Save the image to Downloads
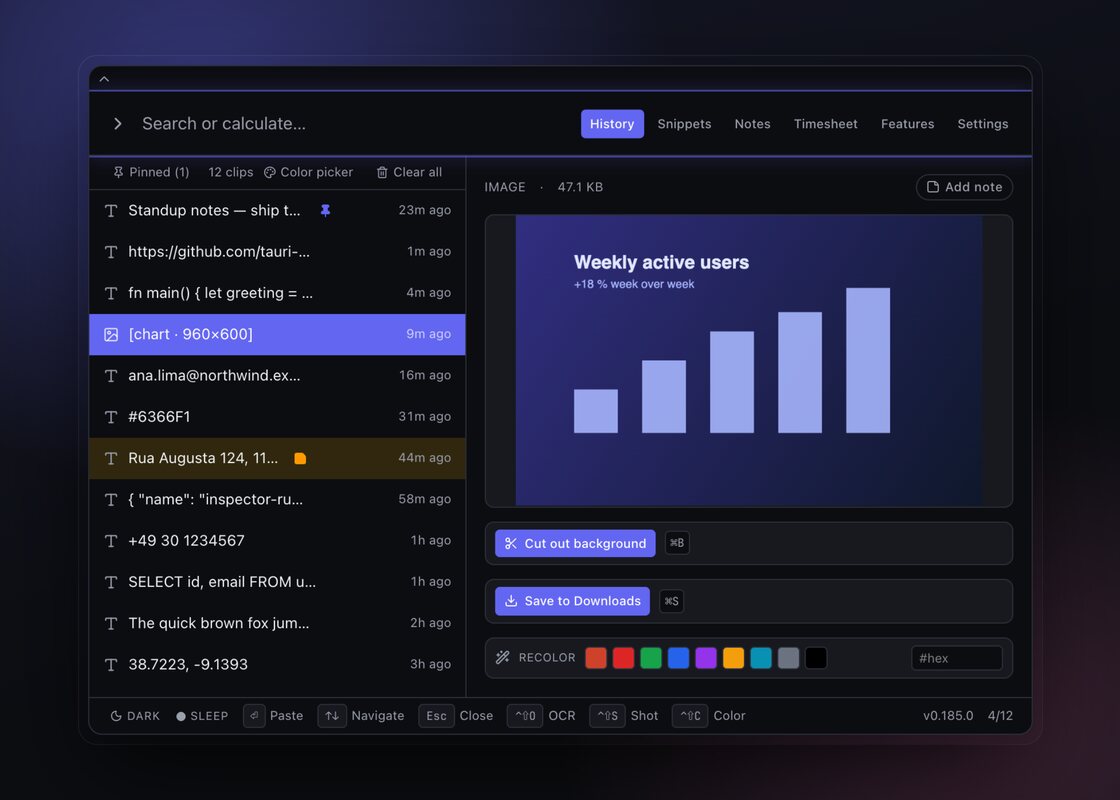The height and width of the screenshot is (800, 1120). click(x=572, y=601)
